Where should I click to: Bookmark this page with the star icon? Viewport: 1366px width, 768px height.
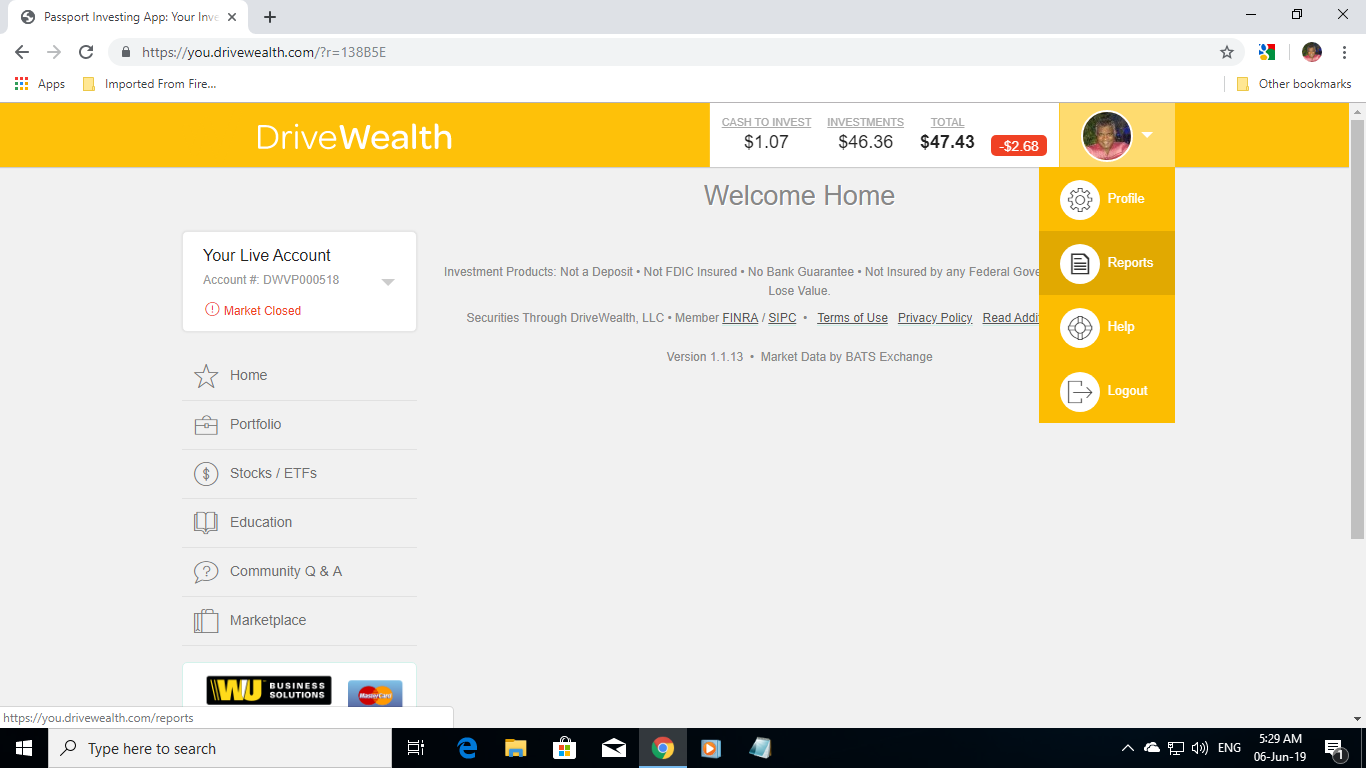coord(1227,52)
